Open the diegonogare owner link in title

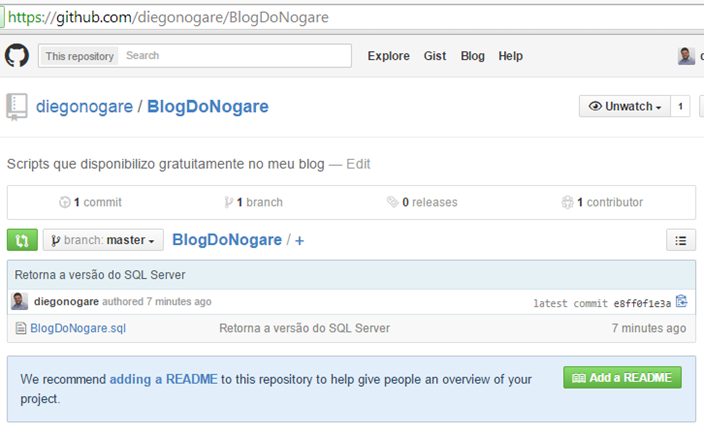[x=84, y=106]
